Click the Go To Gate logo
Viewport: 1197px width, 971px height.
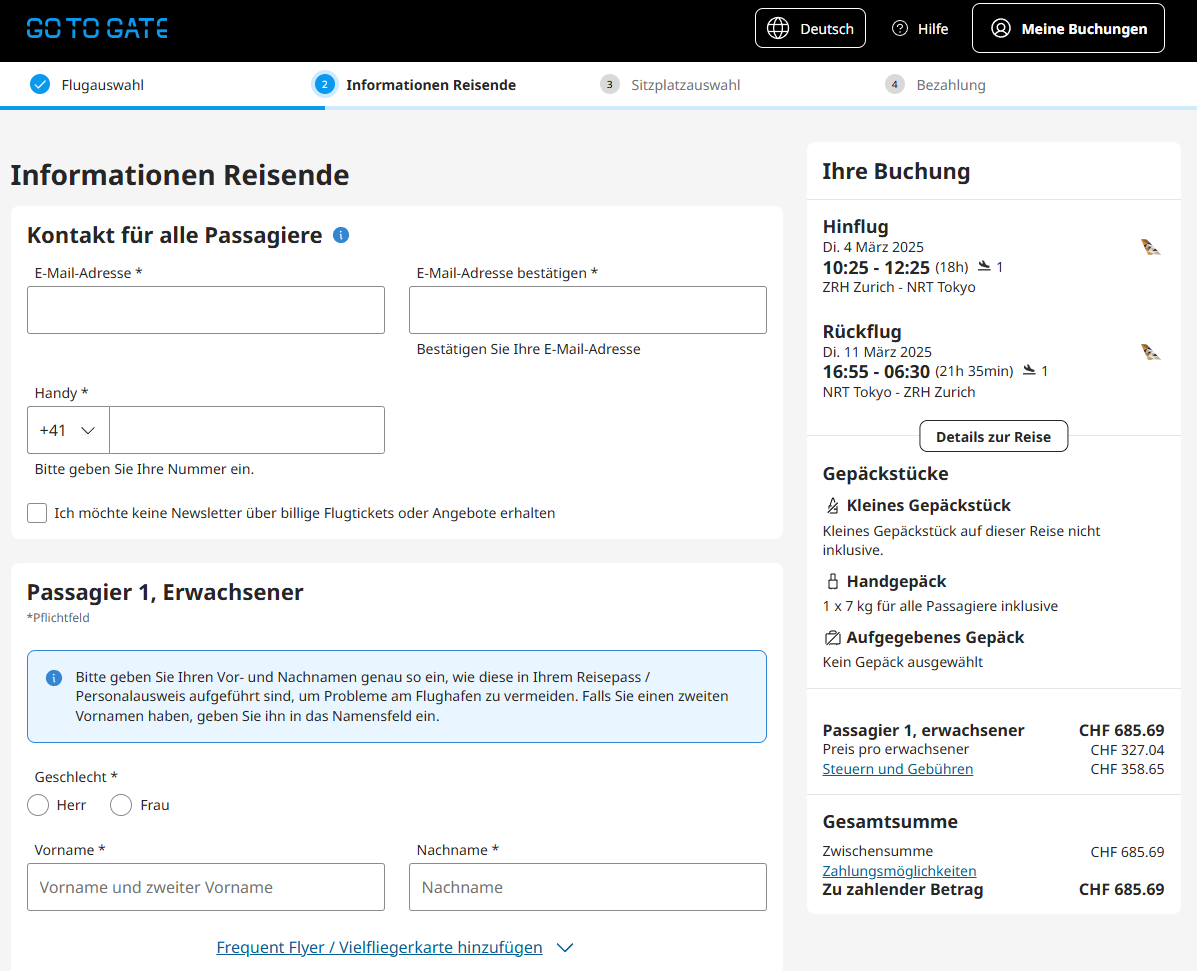[97, 28]
